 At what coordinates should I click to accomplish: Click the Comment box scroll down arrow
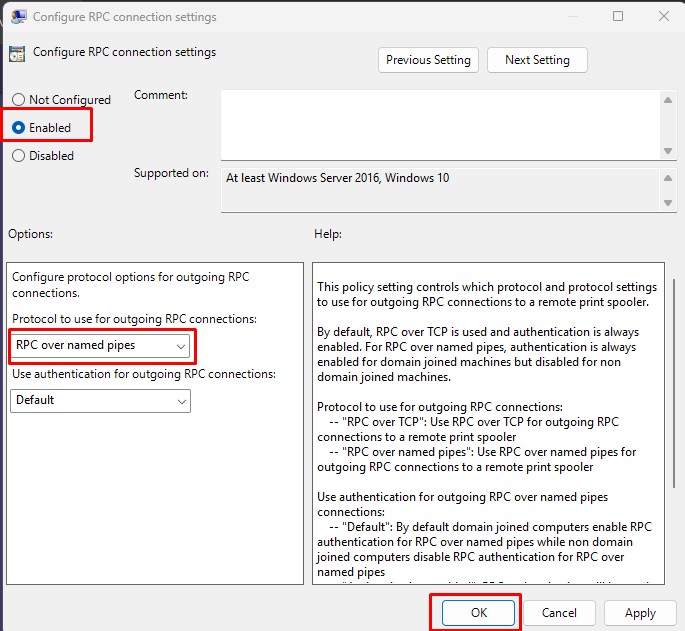tap(668, 151)
